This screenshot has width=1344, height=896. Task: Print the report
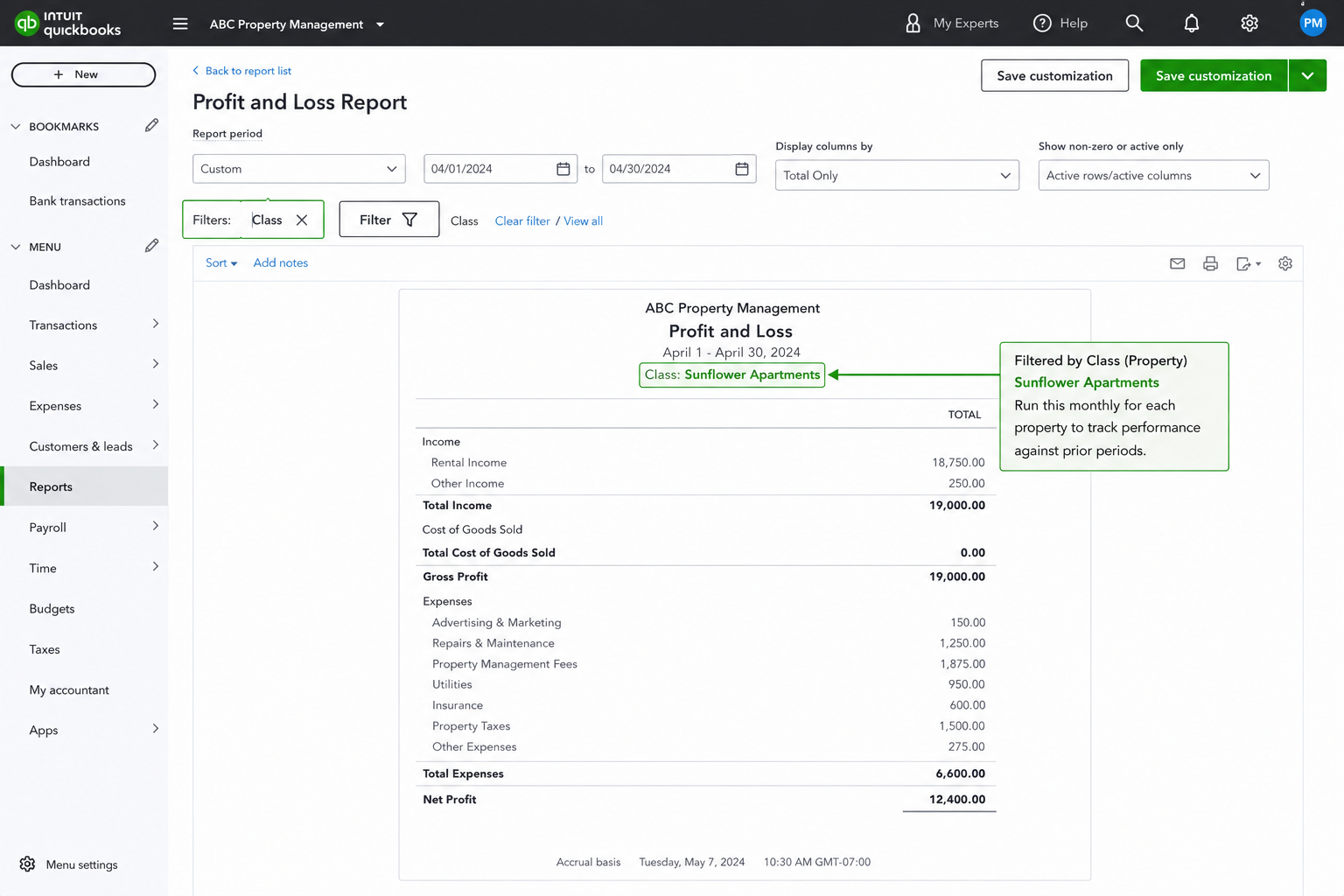(1210, 263)
